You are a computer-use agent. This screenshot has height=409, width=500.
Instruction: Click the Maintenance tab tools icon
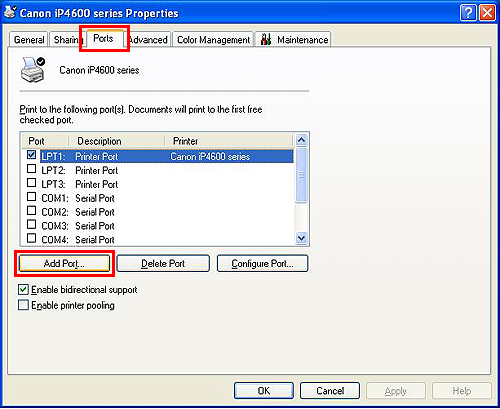(x=266, y=39)
